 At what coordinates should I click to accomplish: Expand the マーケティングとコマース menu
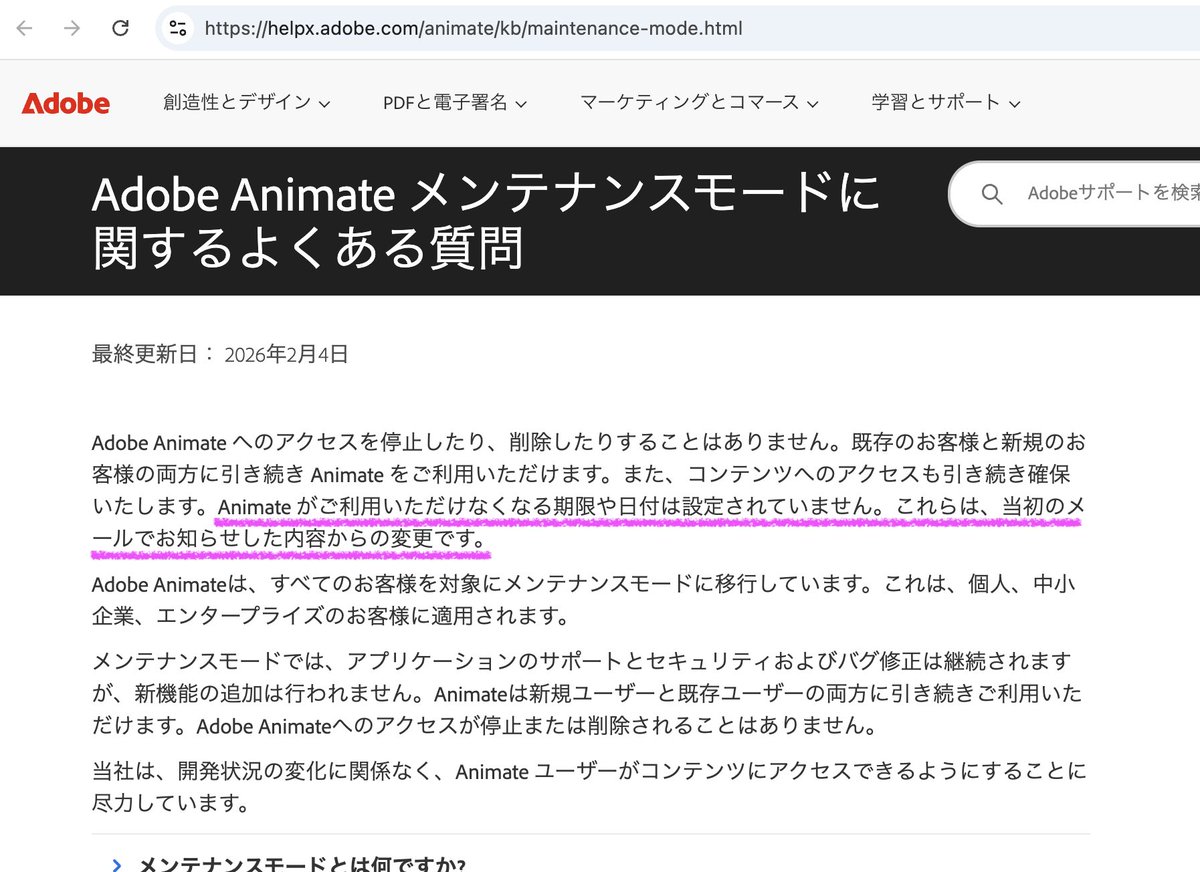700,102
